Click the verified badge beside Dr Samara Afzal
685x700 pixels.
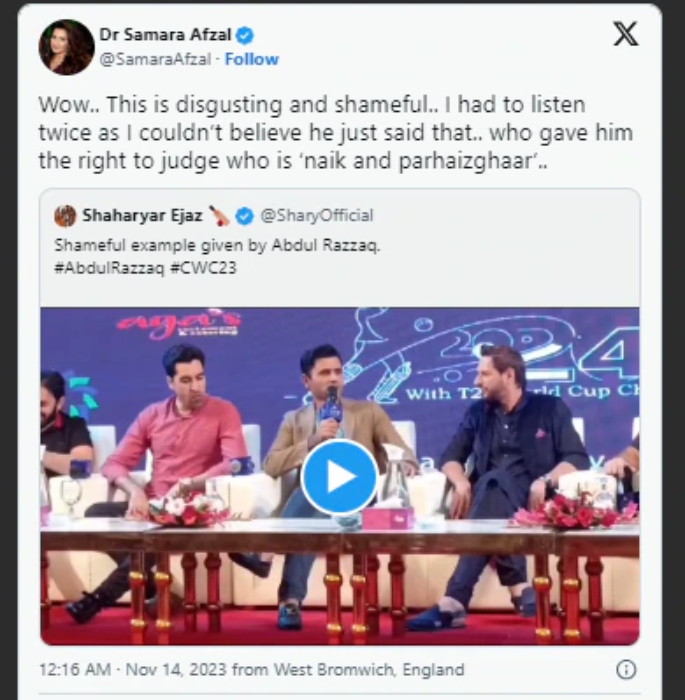(x=245, y=35)
